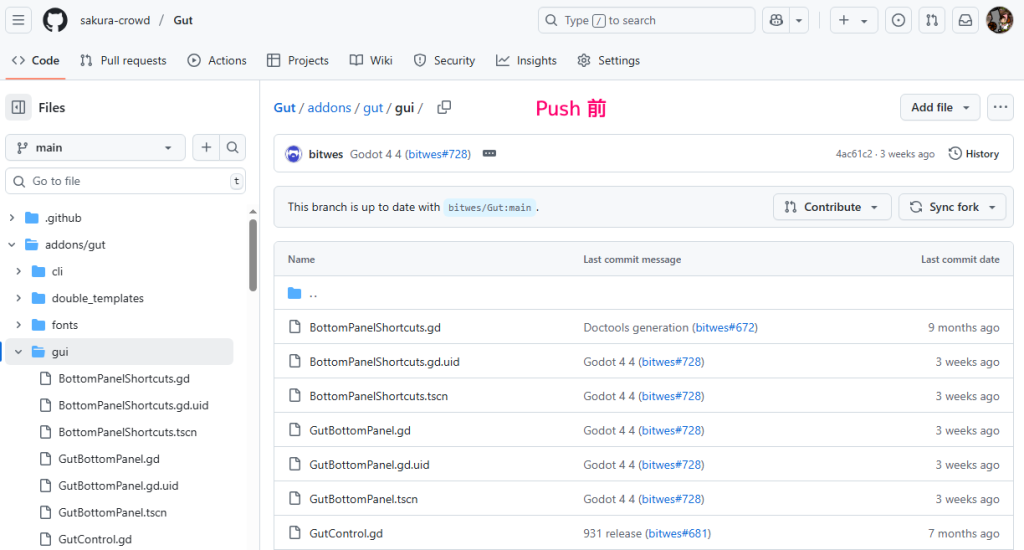Open user profile avatar menu
This screenshot has width=1024, height=550.
tap(999, 20)
